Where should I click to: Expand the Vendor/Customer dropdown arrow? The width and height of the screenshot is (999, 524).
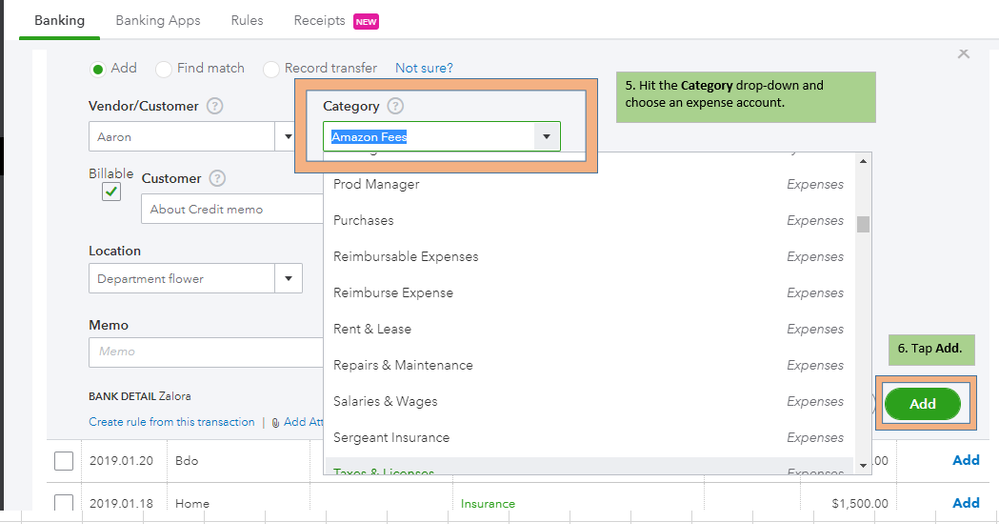288,137
